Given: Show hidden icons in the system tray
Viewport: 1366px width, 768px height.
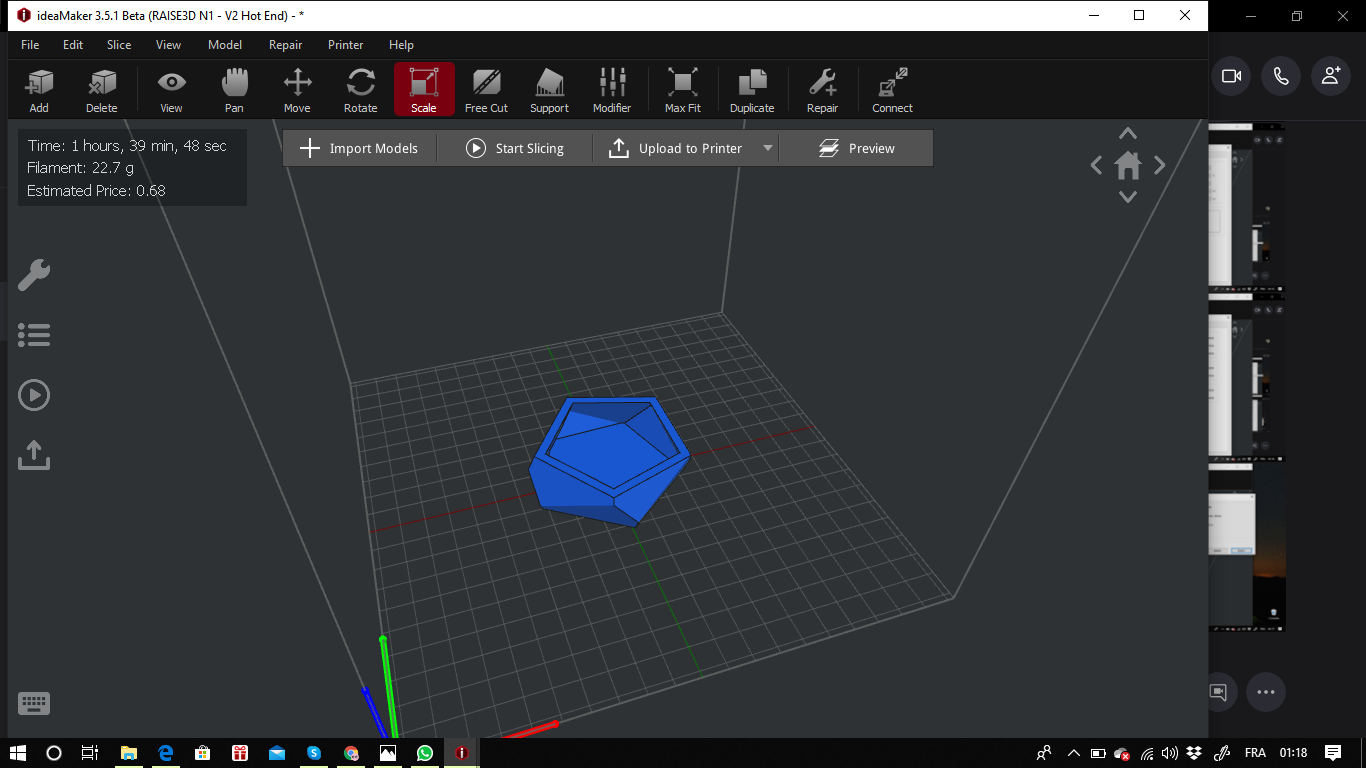Looking at the screenshot, I should coord(1073,753).
